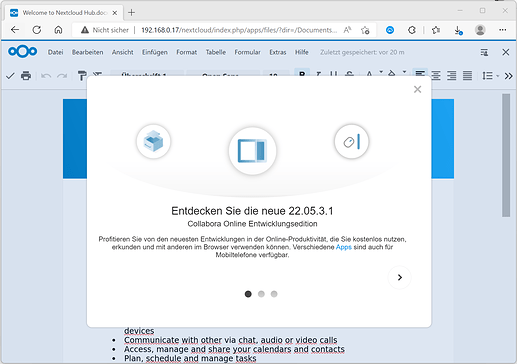This screenshot has height=364, width=517.
Task: Open the browser extensions icon
Action: 412,30
